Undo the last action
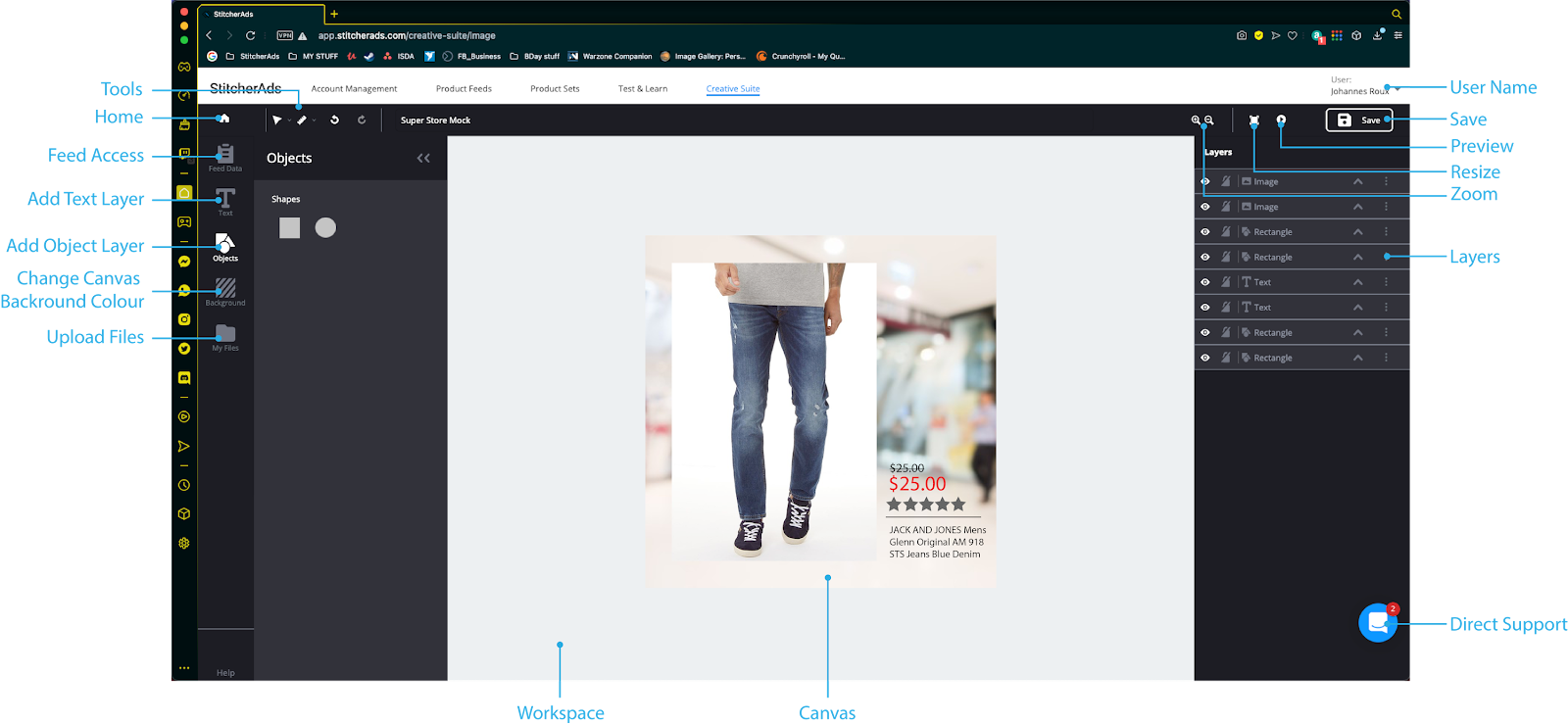 (x=334, y=121)
